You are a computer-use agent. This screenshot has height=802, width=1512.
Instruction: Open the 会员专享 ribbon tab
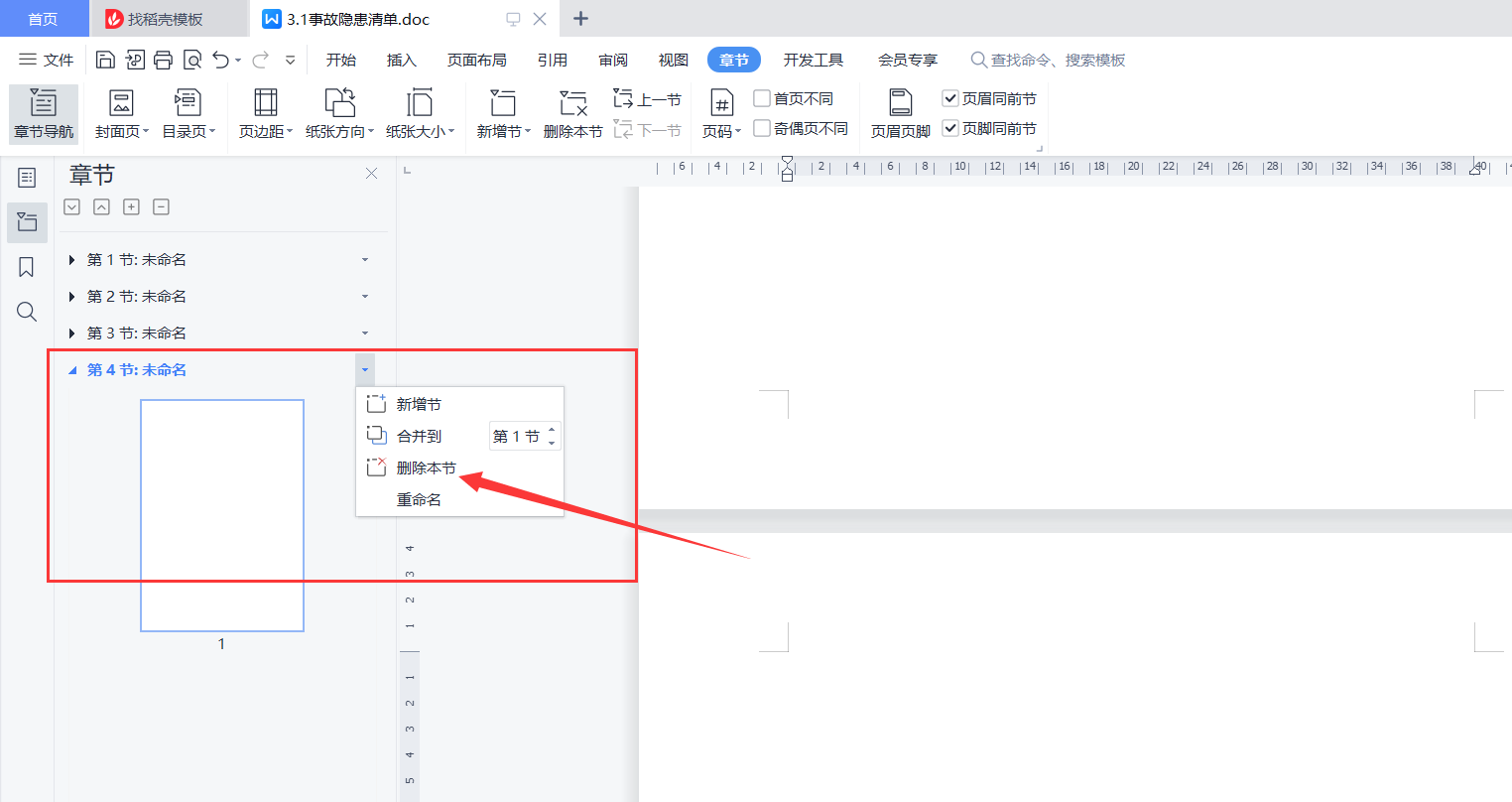(x=908, y=61)
